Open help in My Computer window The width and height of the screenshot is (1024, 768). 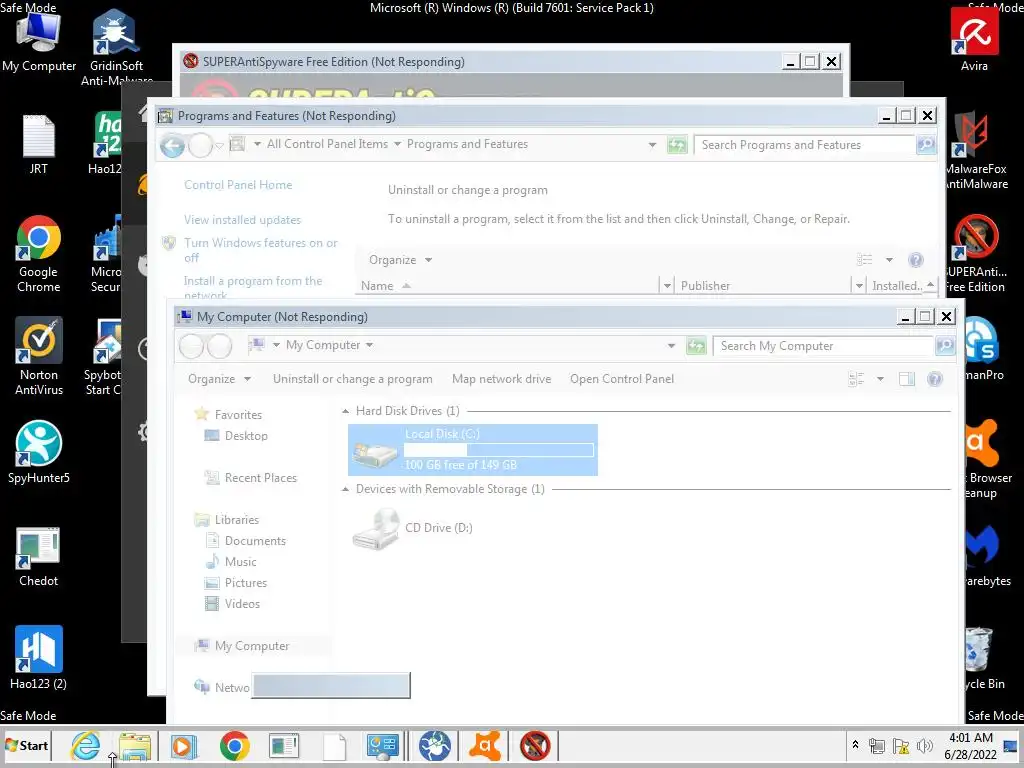coord(935,379)
